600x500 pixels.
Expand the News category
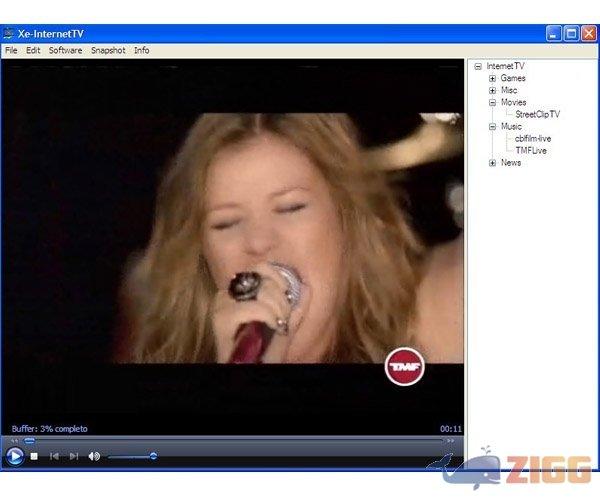pyautogui.click(x=492, y=163)
